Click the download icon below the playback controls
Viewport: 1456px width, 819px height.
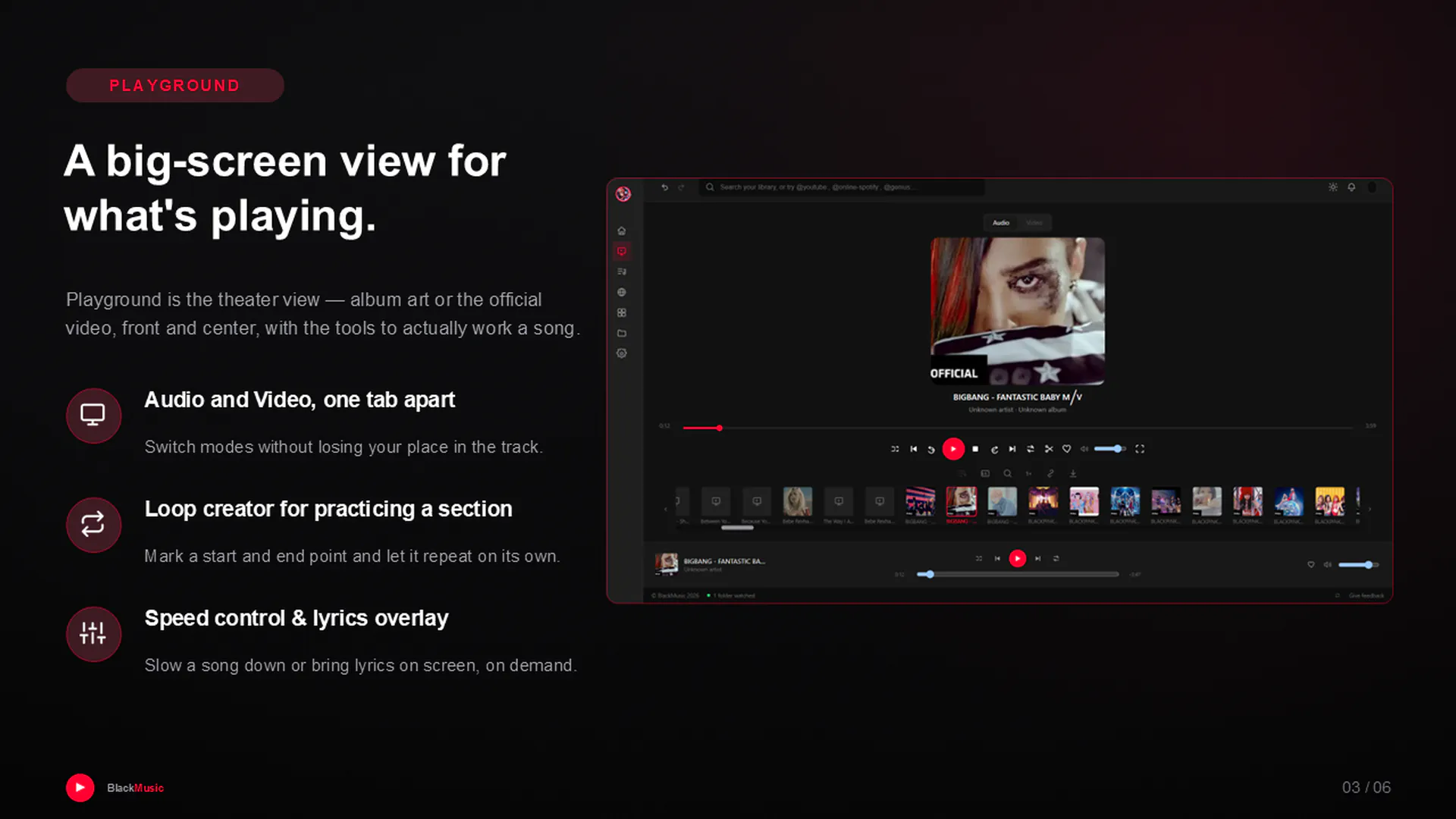point(1072,473)
